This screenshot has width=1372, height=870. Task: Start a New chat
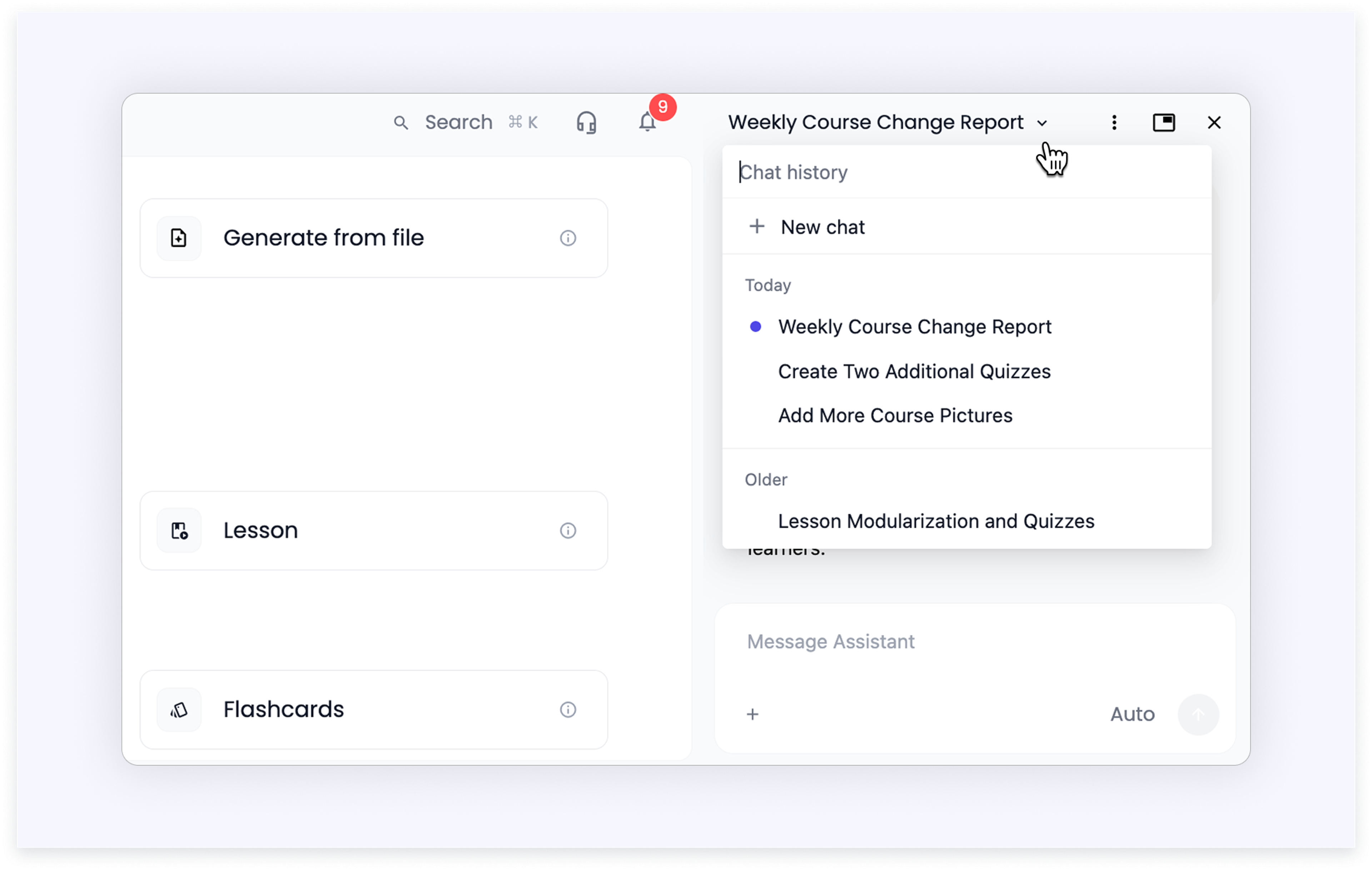tap(966, 227)
